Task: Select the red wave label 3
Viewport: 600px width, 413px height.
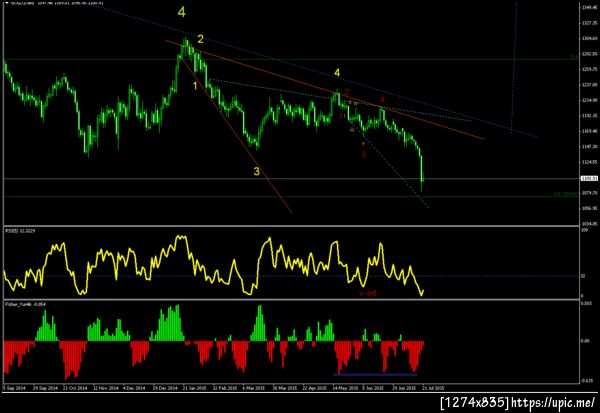Action: (x=363, y=155)
